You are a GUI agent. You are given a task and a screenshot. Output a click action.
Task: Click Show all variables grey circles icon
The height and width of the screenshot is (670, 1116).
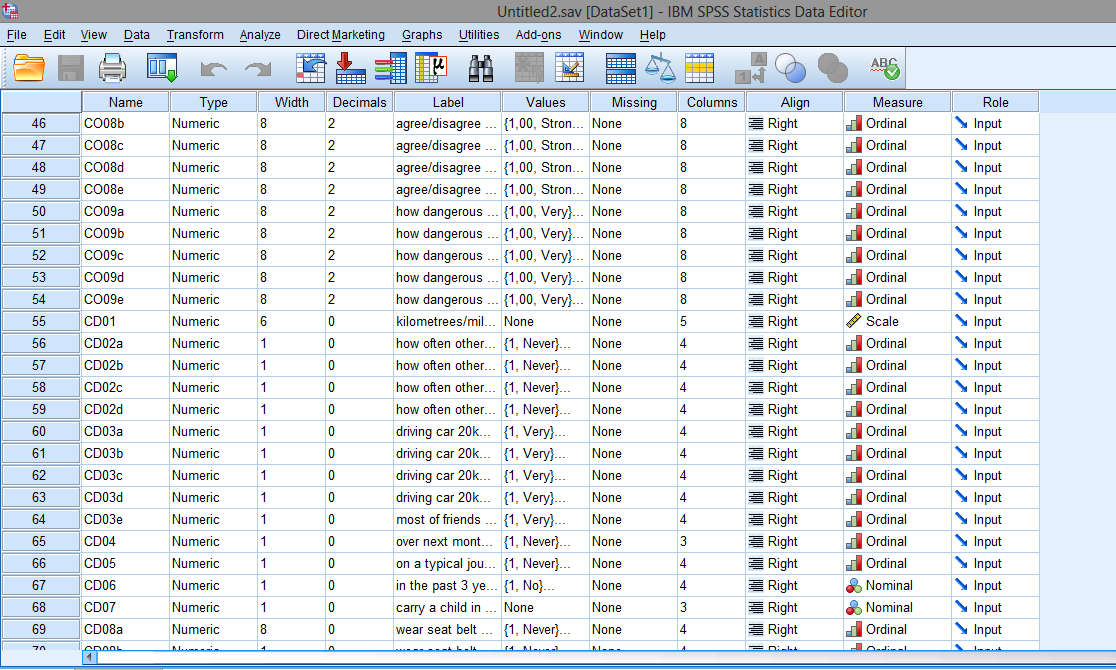[x=833, y=69]
